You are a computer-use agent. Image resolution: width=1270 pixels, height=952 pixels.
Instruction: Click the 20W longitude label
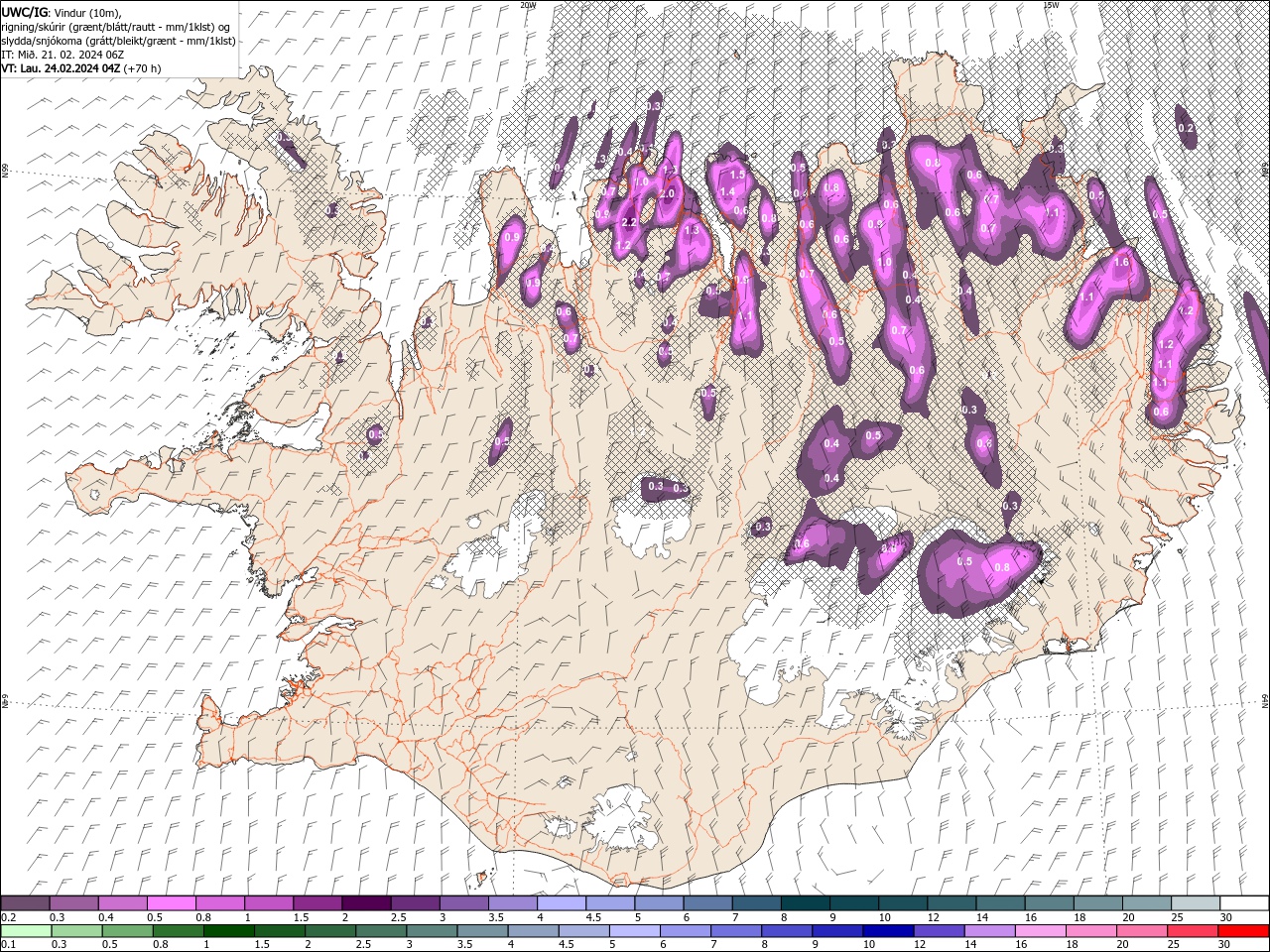pos(527,5)
